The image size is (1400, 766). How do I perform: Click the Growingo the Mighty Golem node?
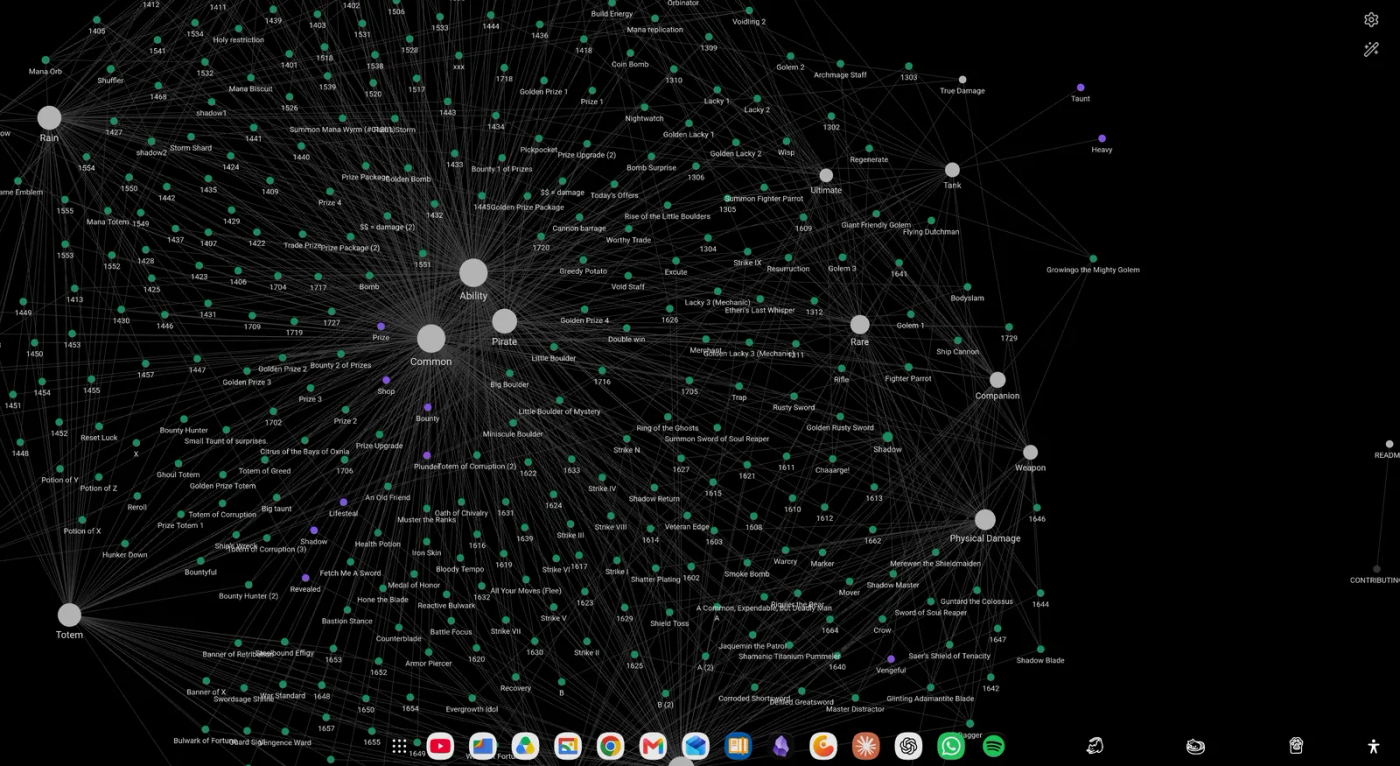point(1092,258)
